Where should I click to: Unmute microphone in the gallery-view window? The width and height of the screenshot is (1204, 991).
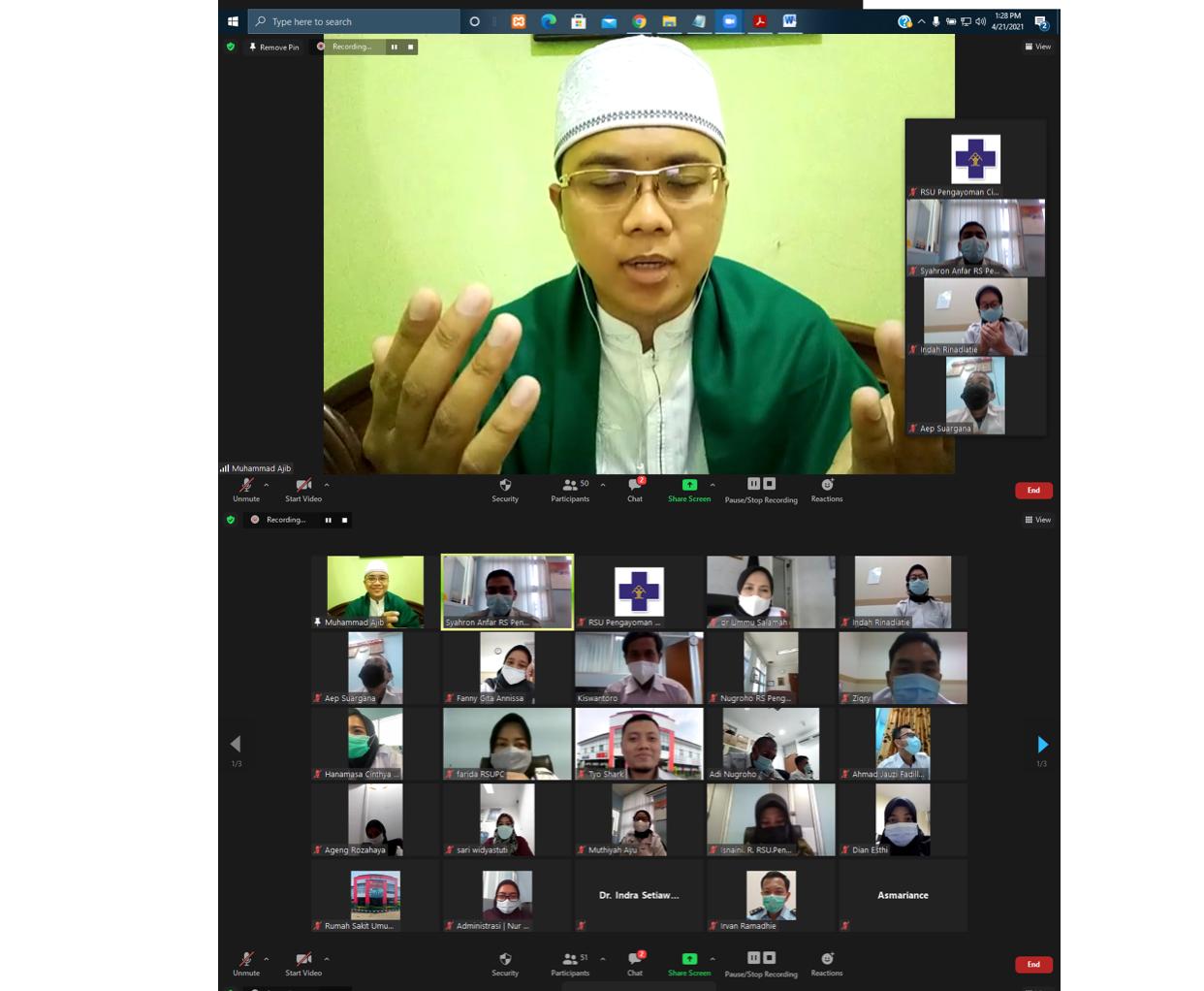pos(246,963)
